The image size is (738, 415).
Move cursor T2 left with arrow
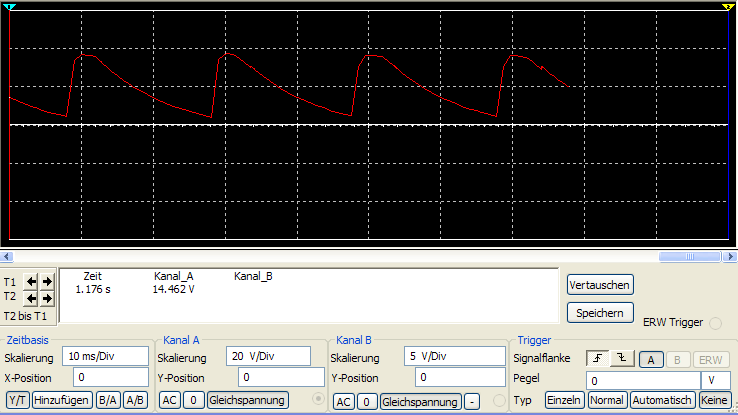click(31, 298)
